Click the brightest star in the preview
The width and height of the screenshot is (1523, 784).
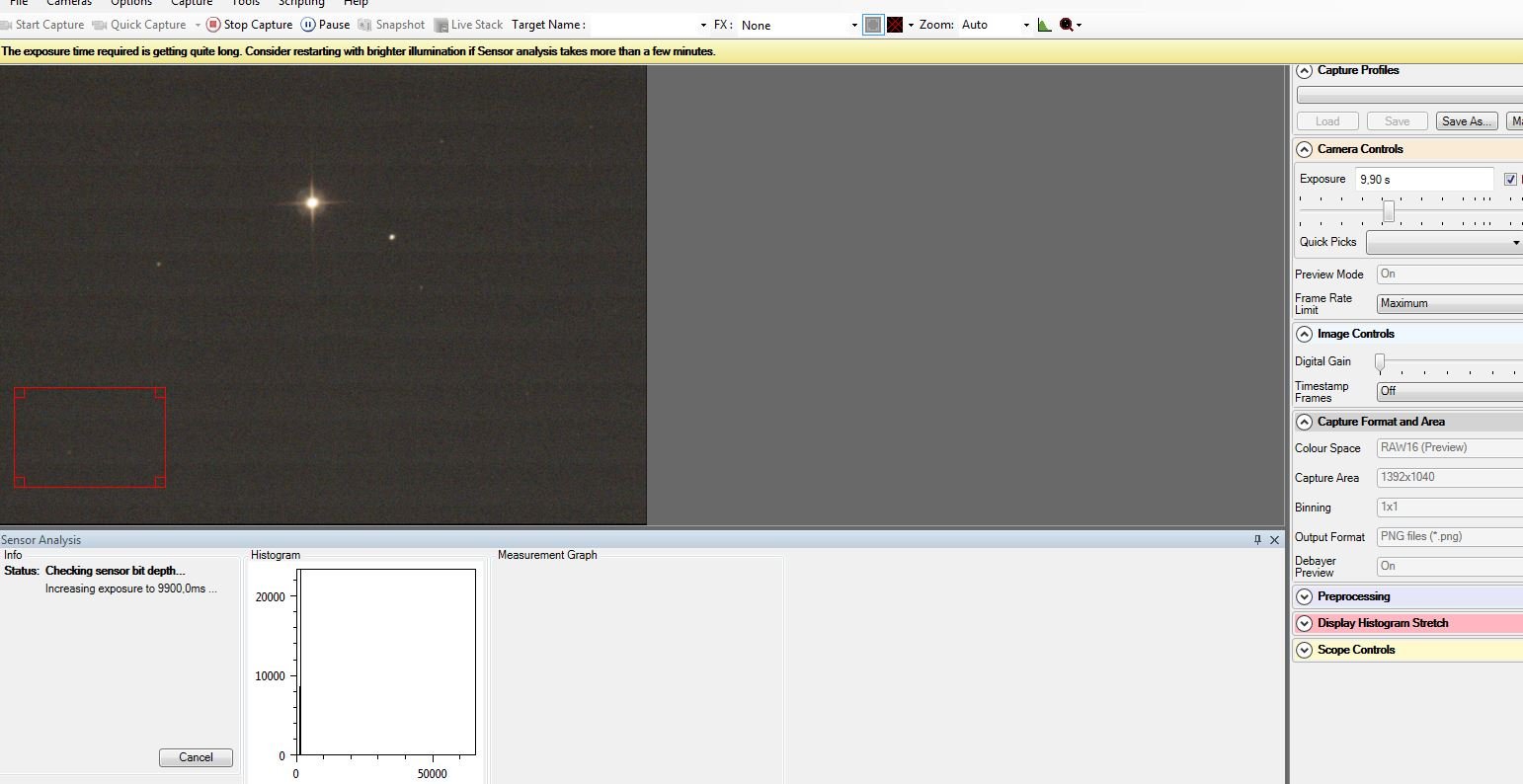tap(312, 202)
